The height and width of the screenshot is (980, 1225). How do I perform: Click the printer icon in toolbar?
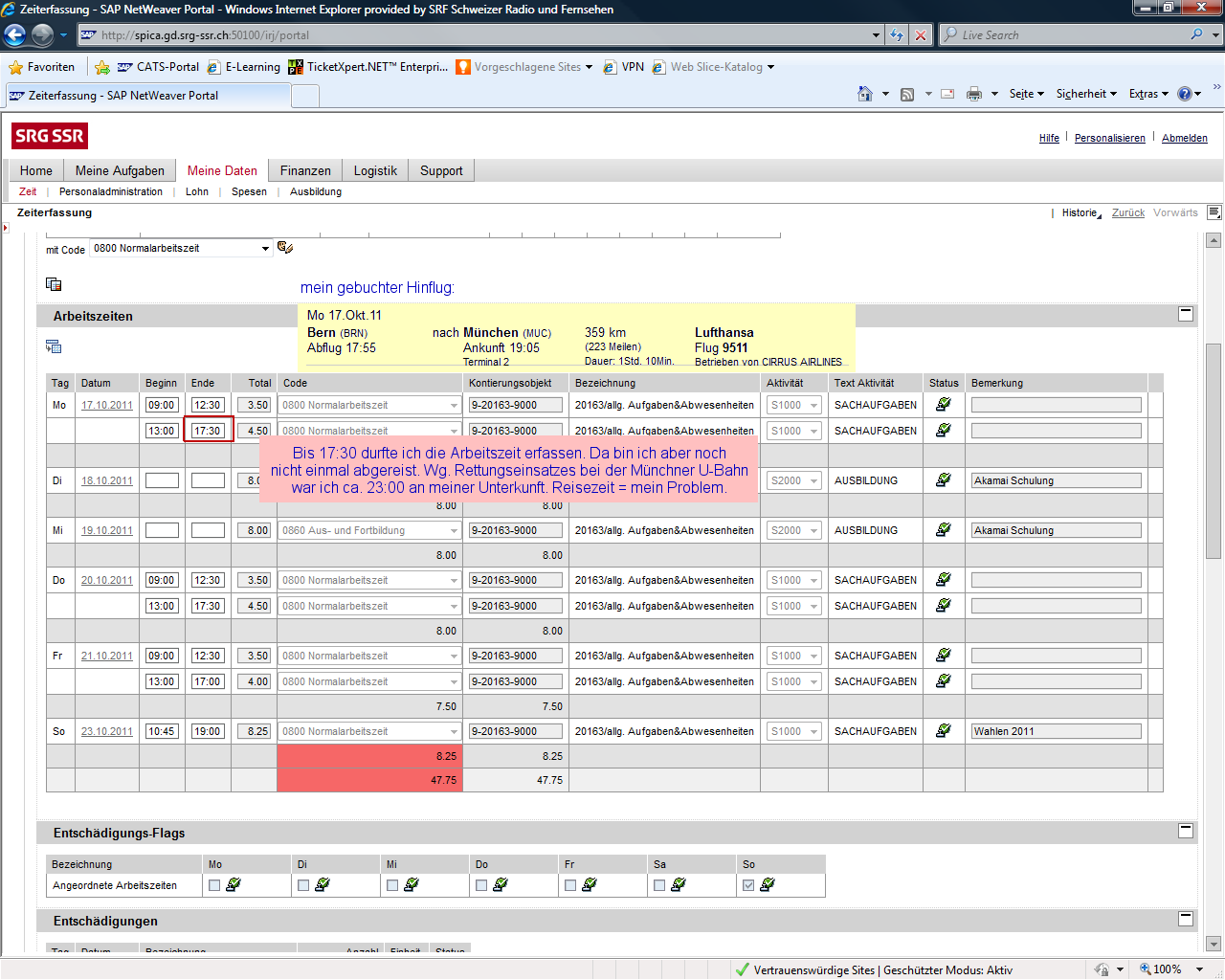tap(974, 94)
